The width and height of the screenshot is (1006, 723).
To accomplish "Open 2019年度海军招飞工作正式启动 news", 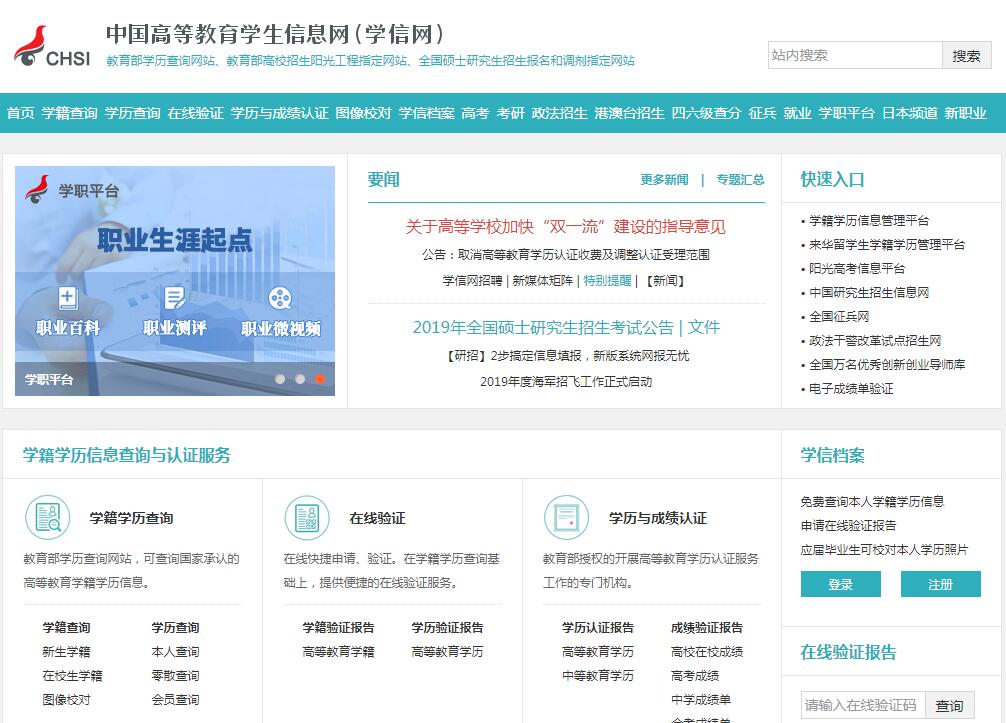I will [566, 382].
